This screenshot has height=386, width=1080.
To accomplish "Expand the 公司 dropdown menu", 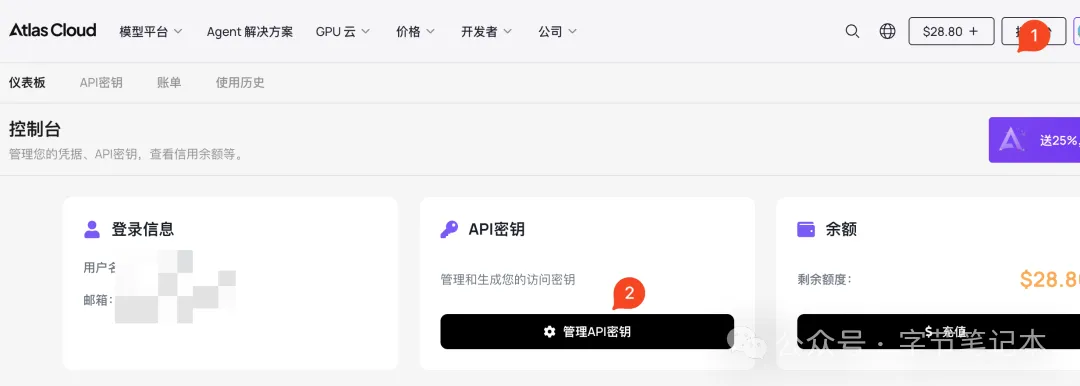I will pos(558,32).
